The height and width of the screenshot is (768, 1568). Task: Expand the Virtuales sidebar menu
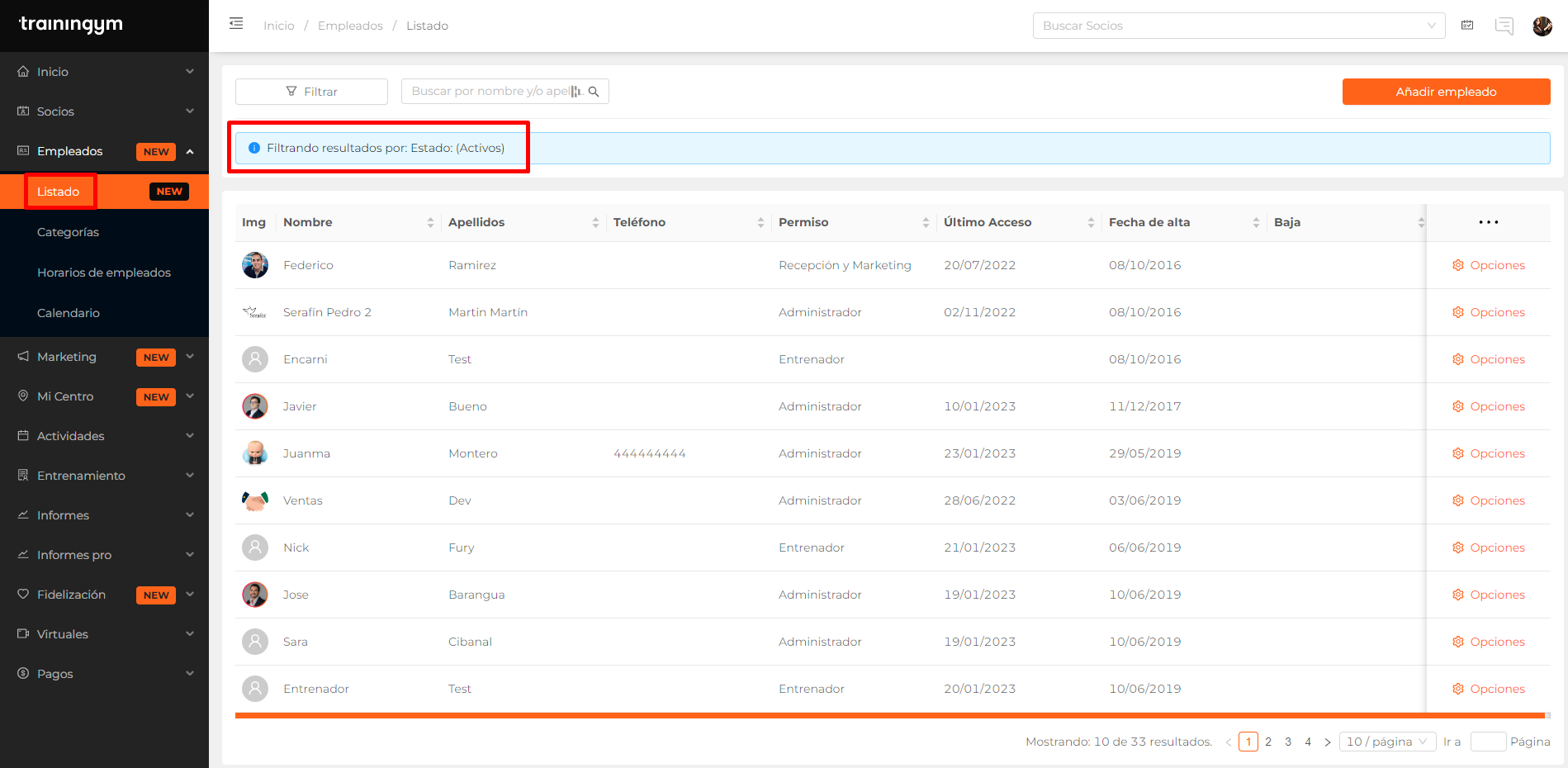[x=190, y=634]
